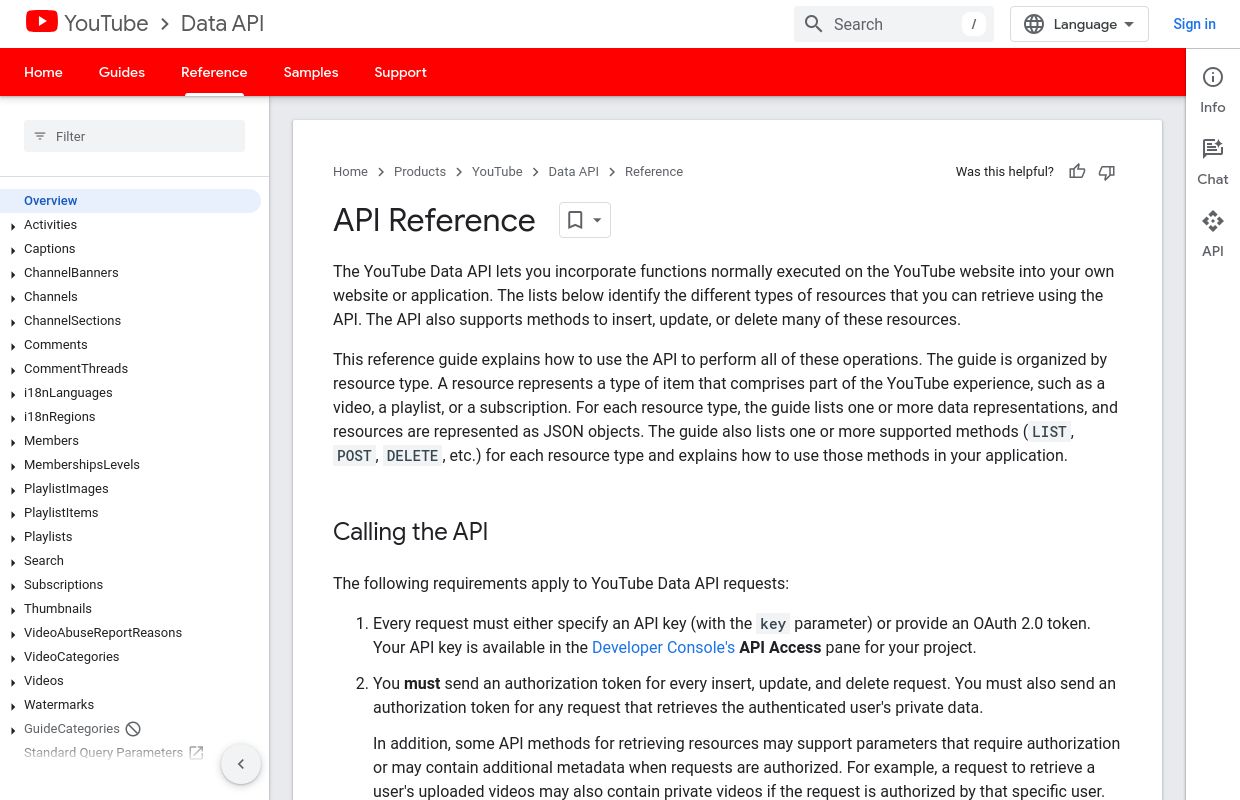Expand the i18nLanguages section
The height and width of the screenshot is (800, 1240).
pos(13,394)
